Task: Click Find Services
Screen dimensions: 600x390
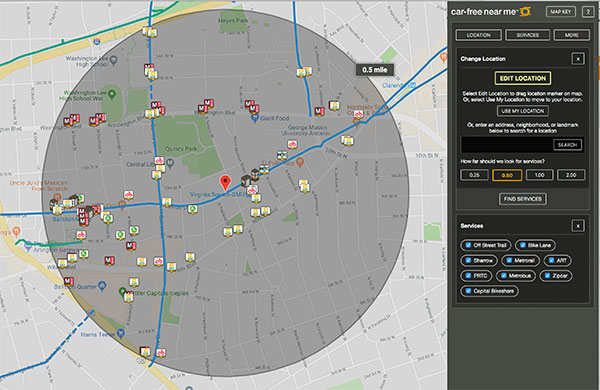Action: (523, 199)
